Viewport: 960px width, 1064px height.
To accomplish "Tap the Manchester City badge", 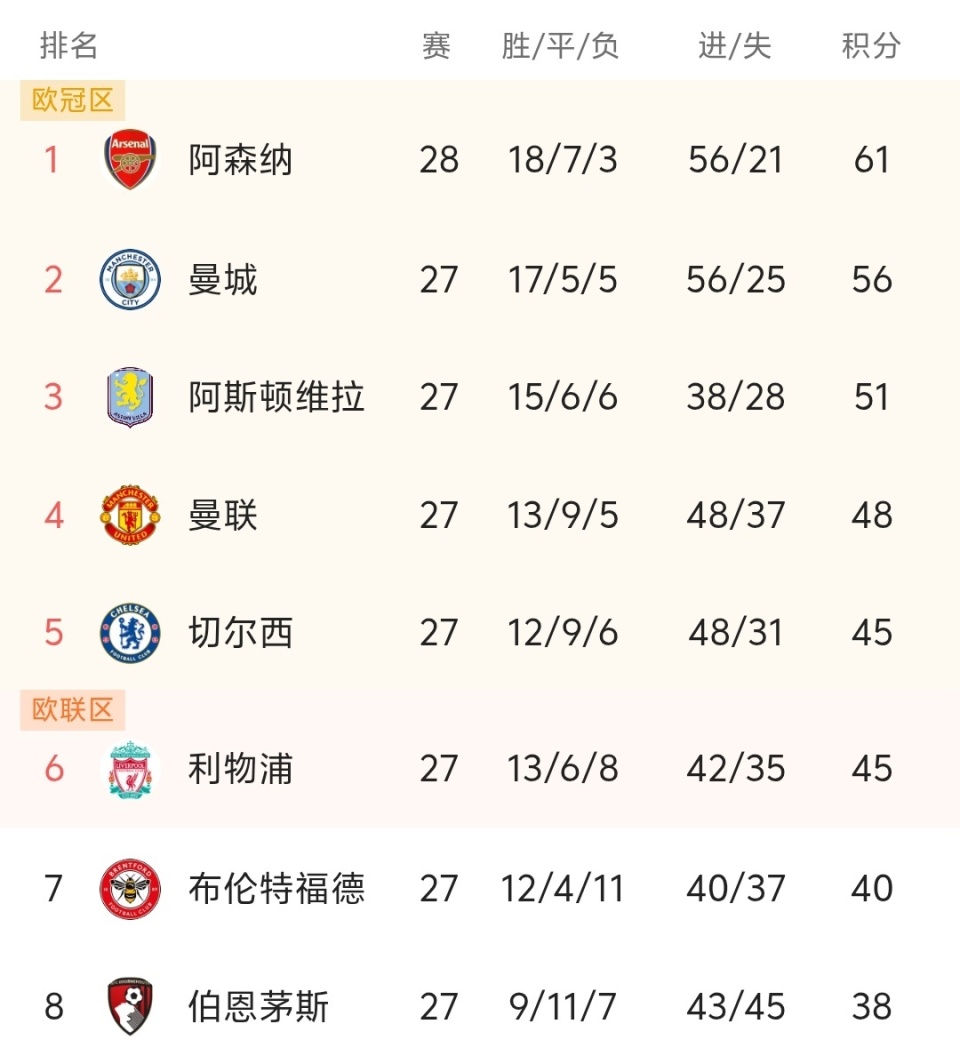I will click(130, 279).
